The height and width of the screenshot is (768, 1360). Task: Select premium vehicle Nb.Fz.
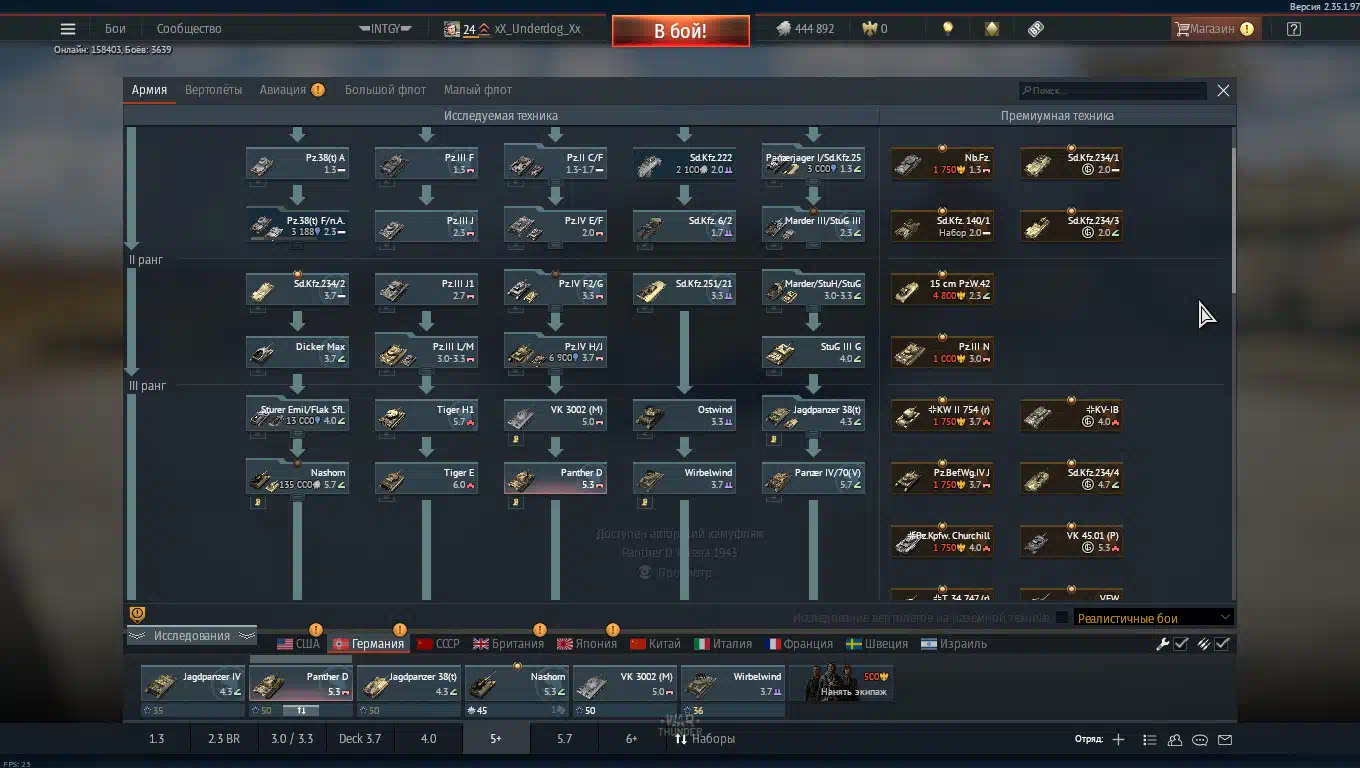942,163
